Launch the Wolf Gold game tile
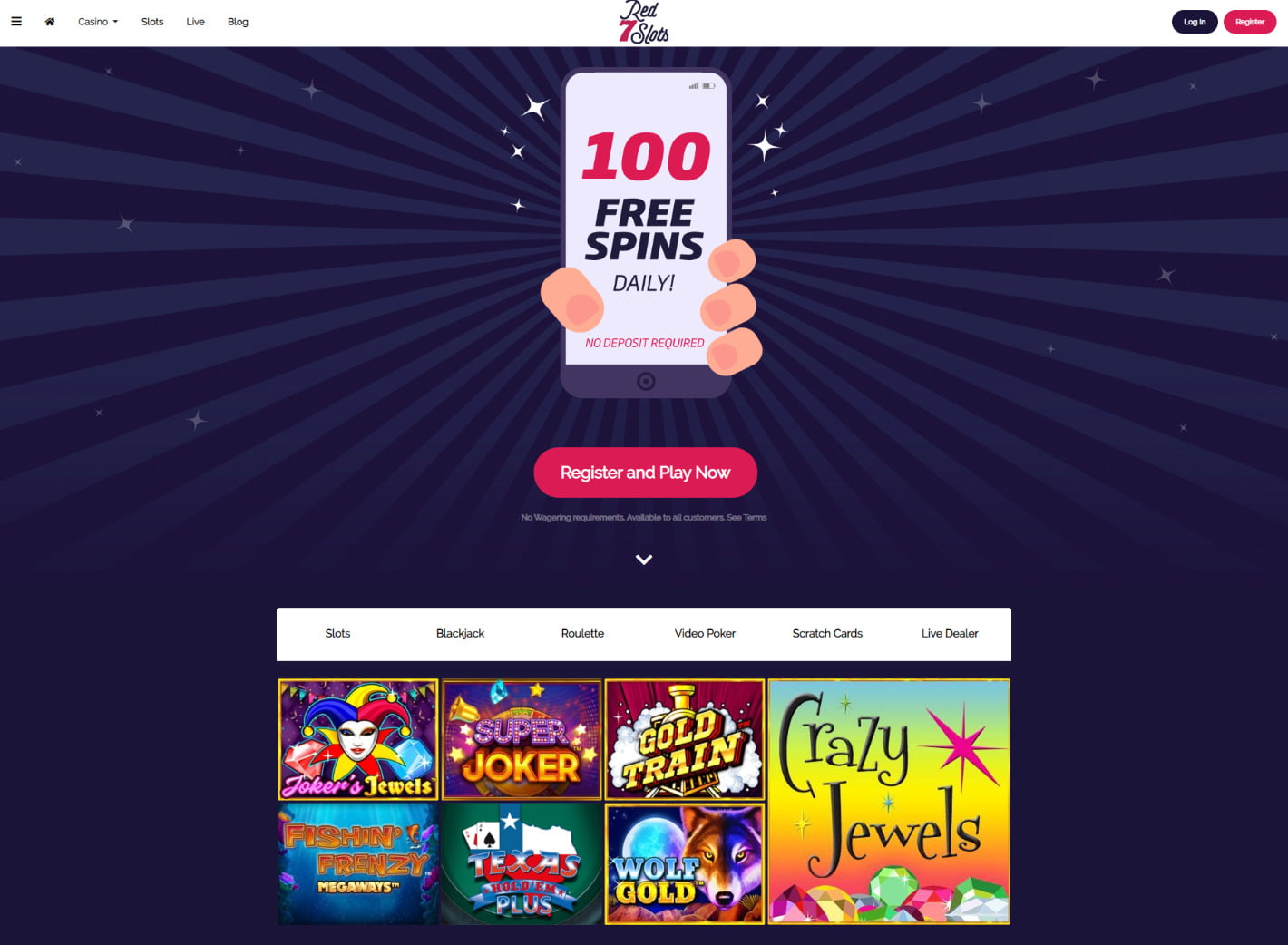Screen dimensions: 1288x945 coord(685,863)
